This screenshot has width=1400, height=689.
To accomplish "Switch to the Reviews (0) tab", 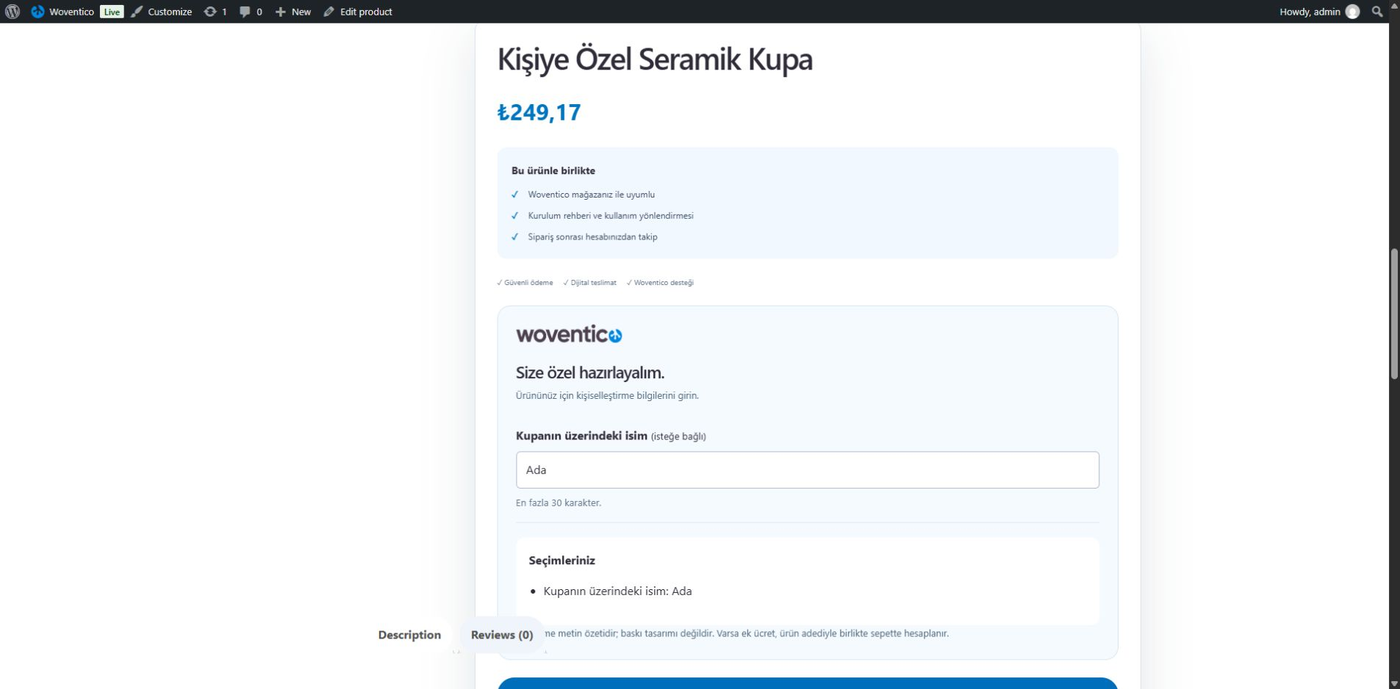I will [x=502, y=635].
